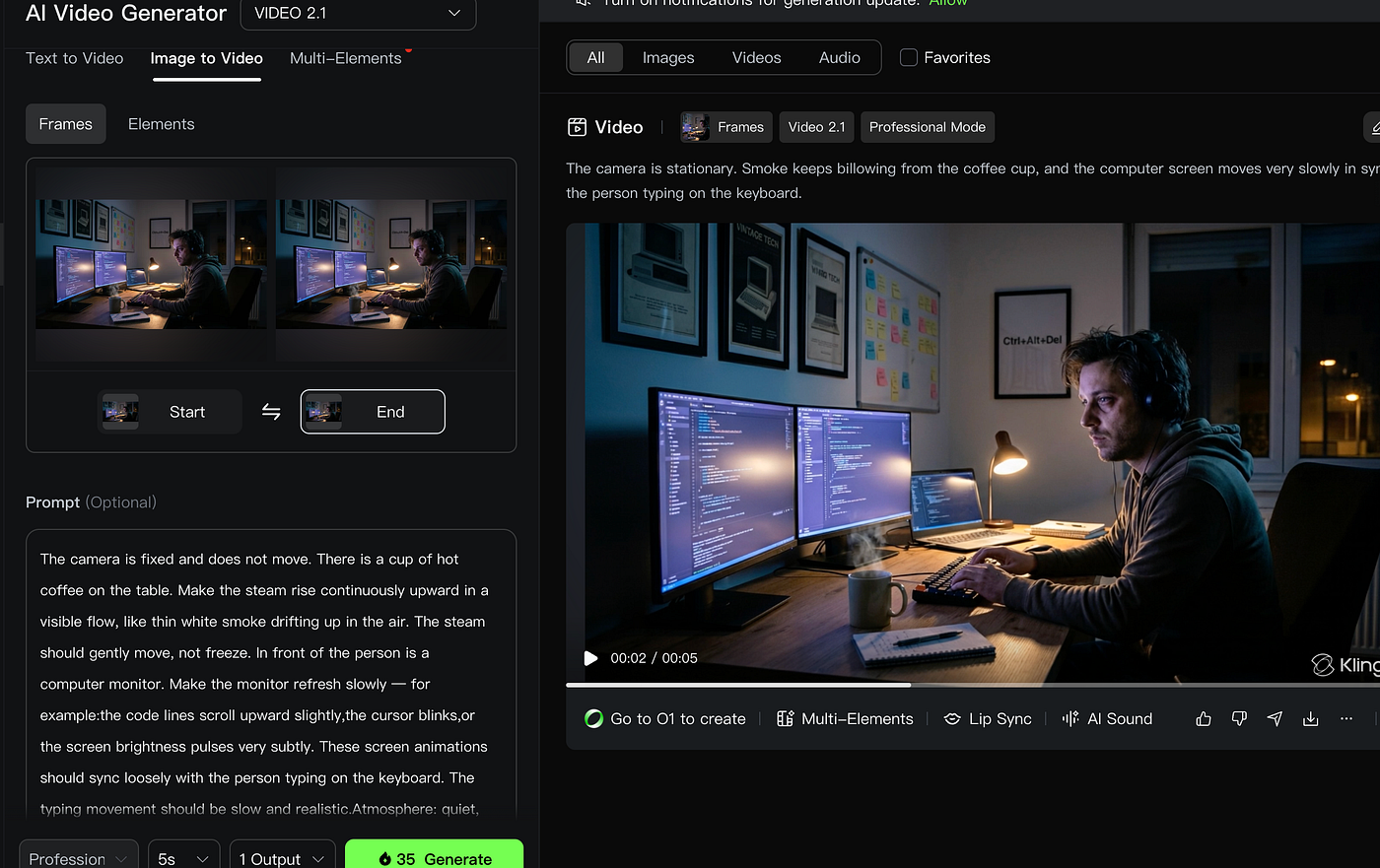Expand the 5s duration dropdown
This screenshot has height=868, width=1380.
[183, 857]
